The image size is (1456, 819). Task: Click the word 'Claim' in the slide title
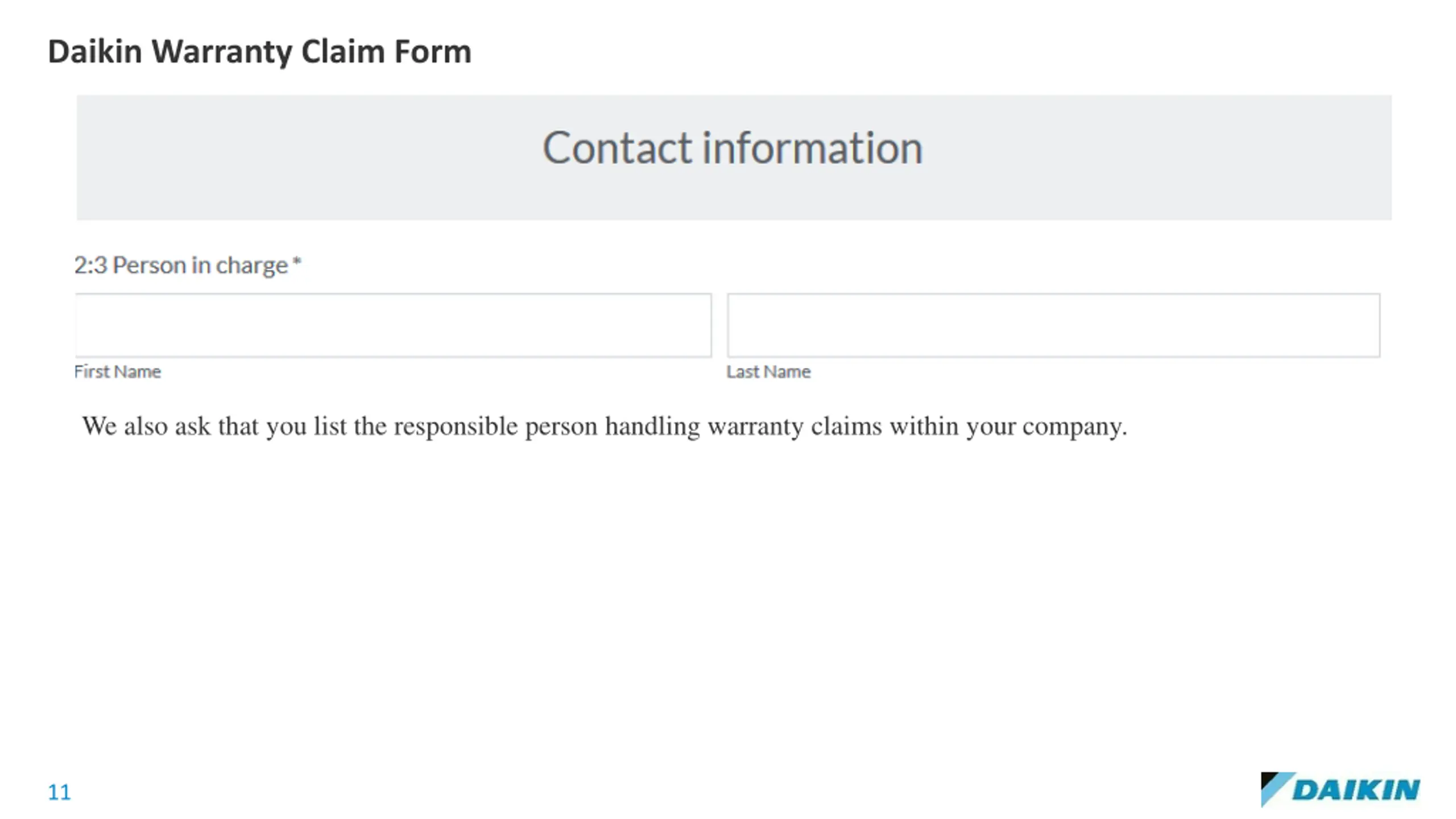(x=343, y=52)
